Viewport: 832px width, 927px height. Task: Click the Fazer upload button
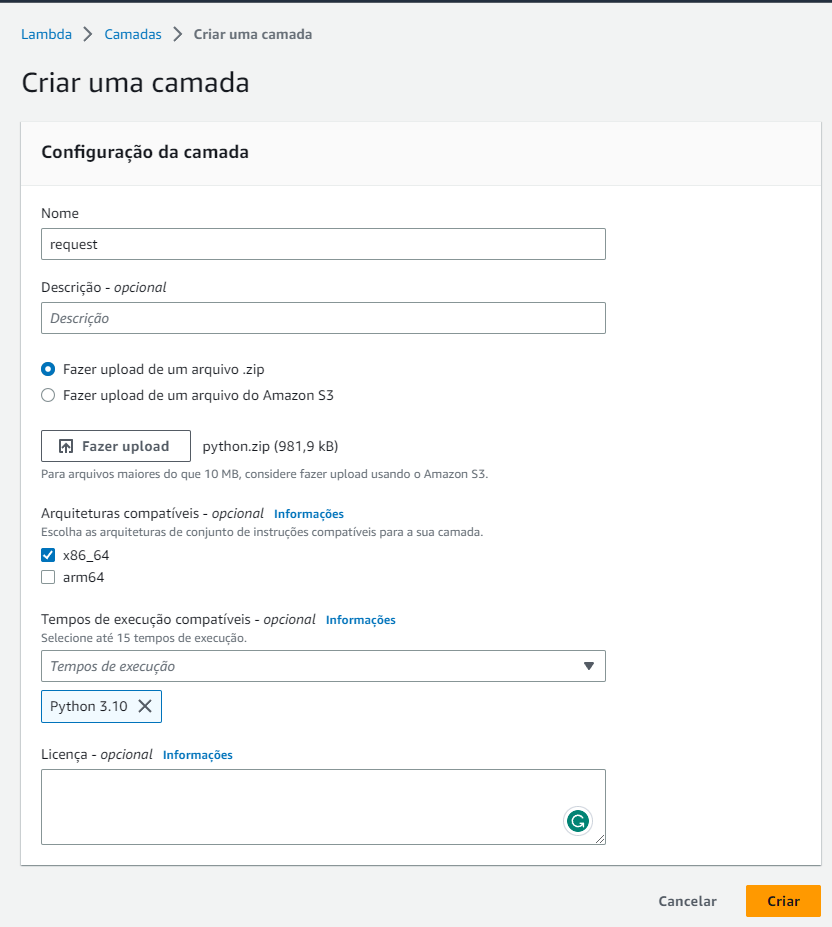point(116,446)
